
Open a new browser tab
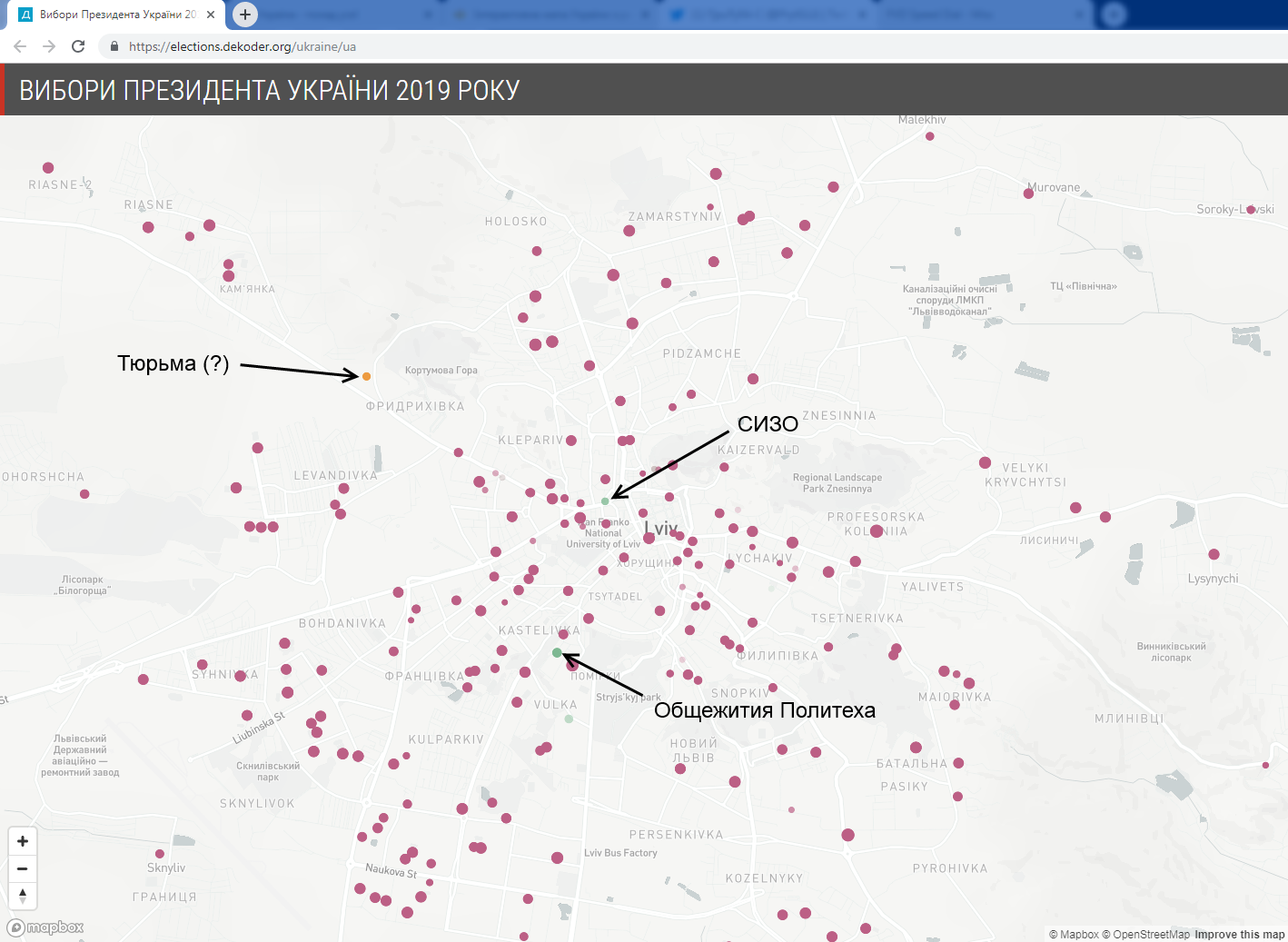[245, 15]
